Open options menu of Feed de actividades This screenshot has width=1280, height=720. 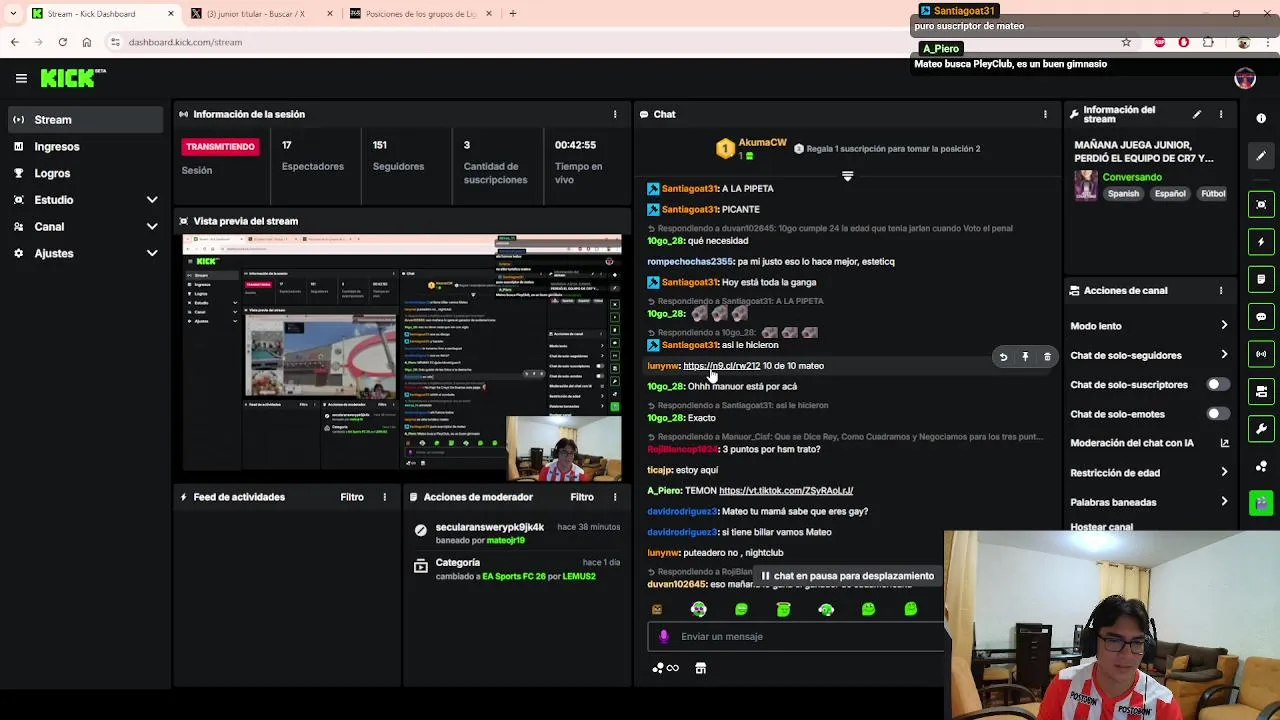tap(384, 497)
